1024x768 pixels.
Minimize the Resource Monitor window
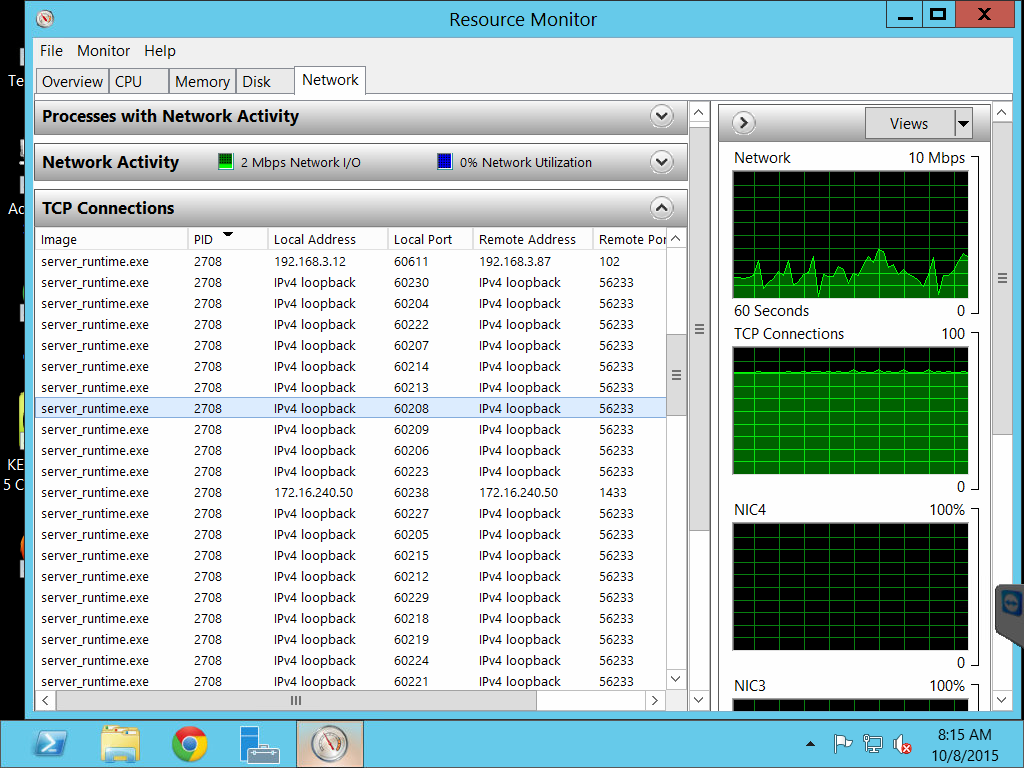pos(904,15)
